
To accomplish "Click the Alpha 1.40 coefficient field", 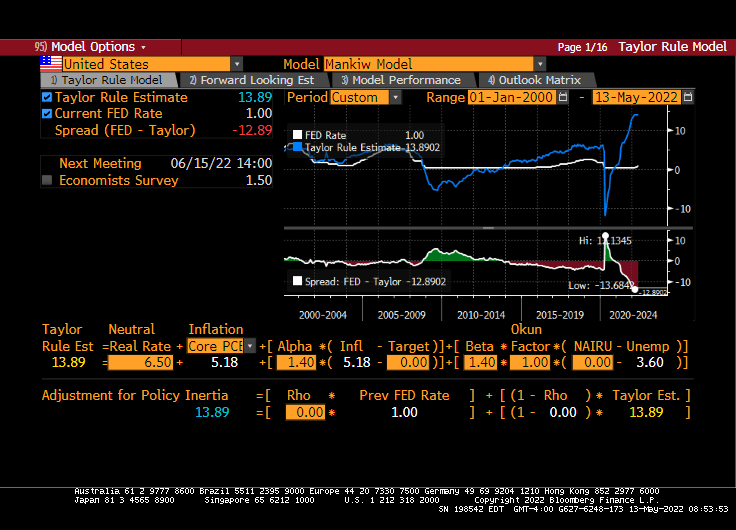I will [295, 363].
